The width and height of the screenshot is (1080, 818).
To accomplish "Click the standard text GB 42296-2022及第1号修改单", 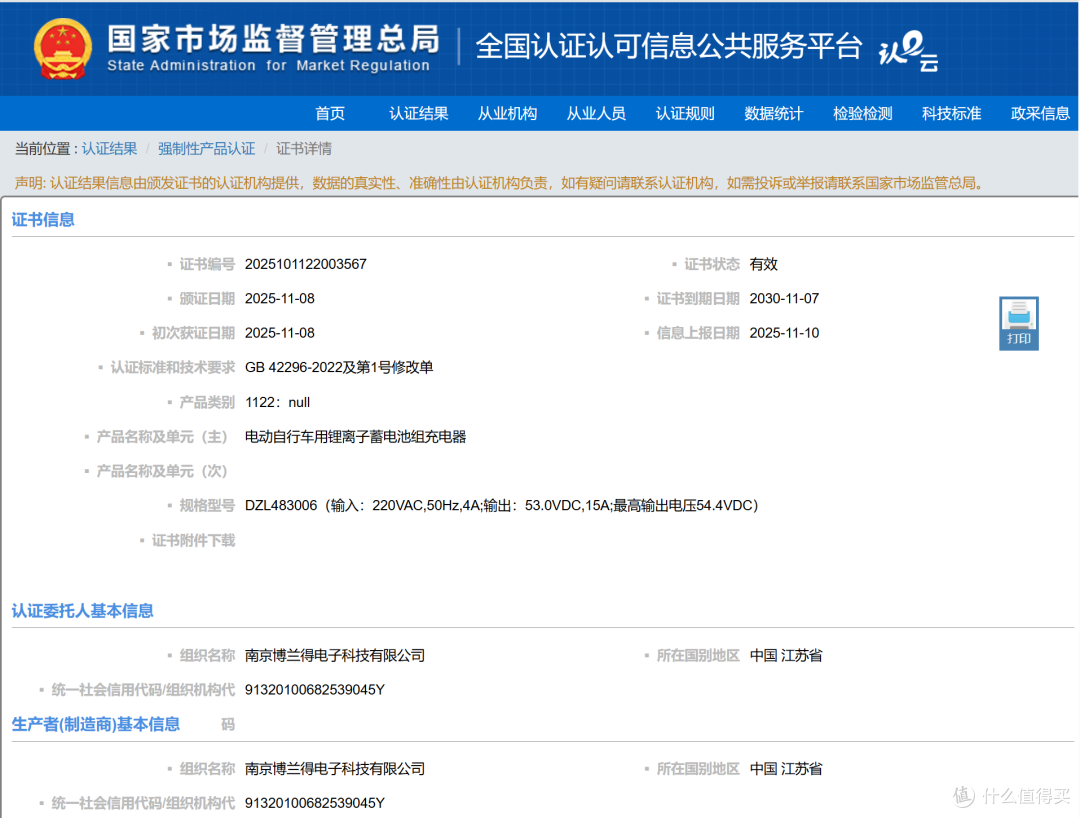I will [339, 368].
